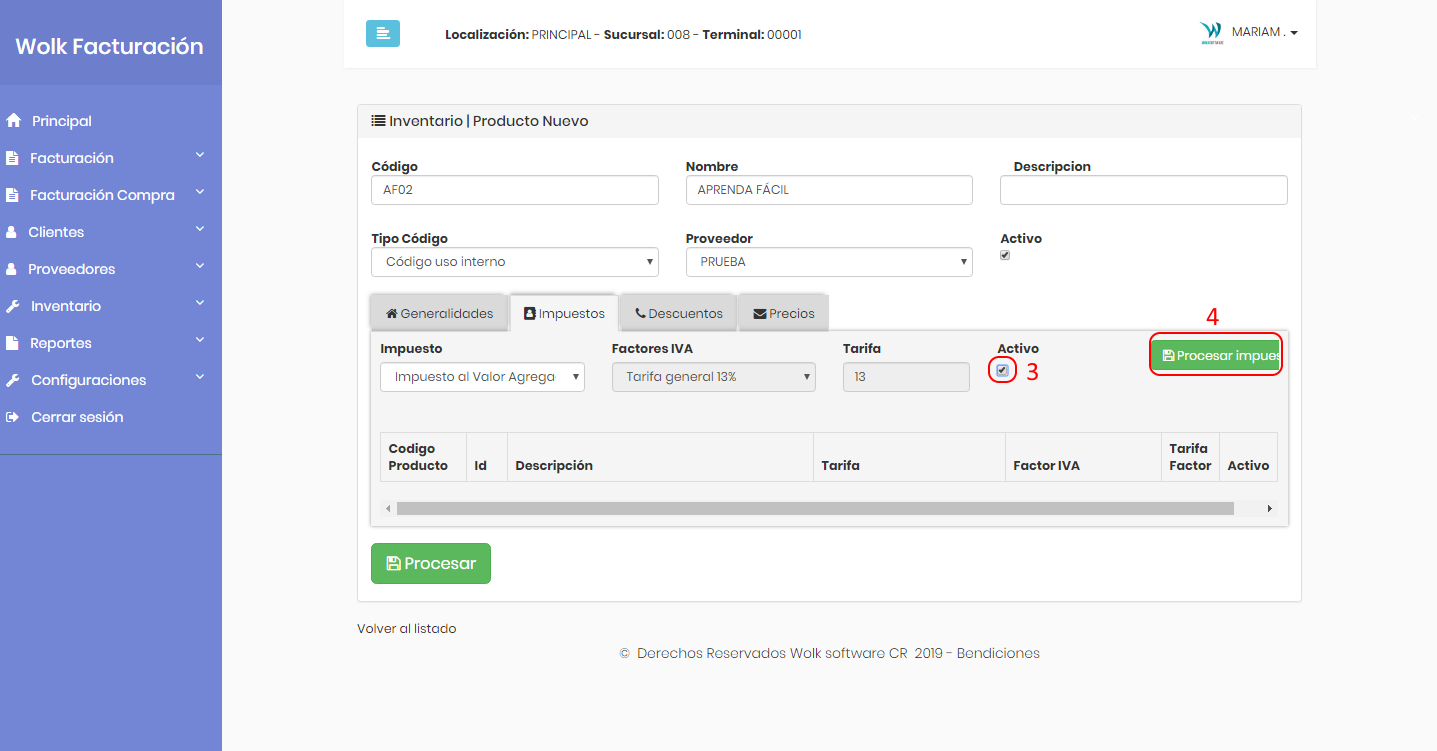This screenshot has width=1437, height=751.
Task: Open the MARIAM user menu
Action: [1264, 32]
